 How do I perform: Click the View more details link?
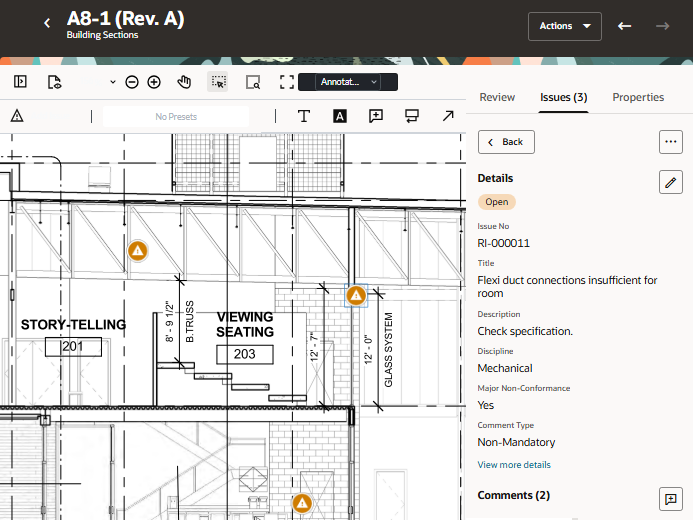coord(514,465)
